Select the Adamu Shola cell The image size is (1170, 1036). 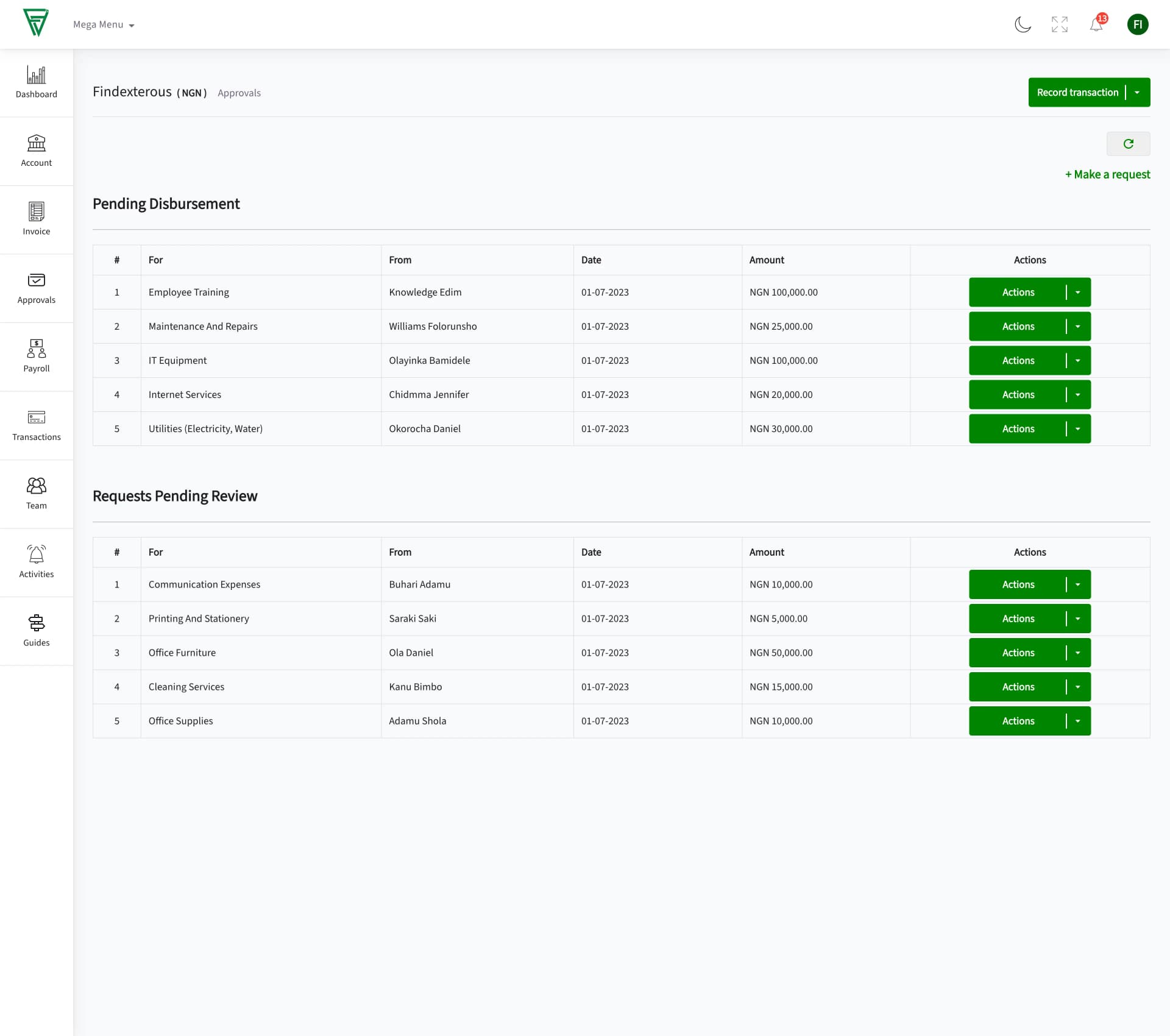pos(477,721)
